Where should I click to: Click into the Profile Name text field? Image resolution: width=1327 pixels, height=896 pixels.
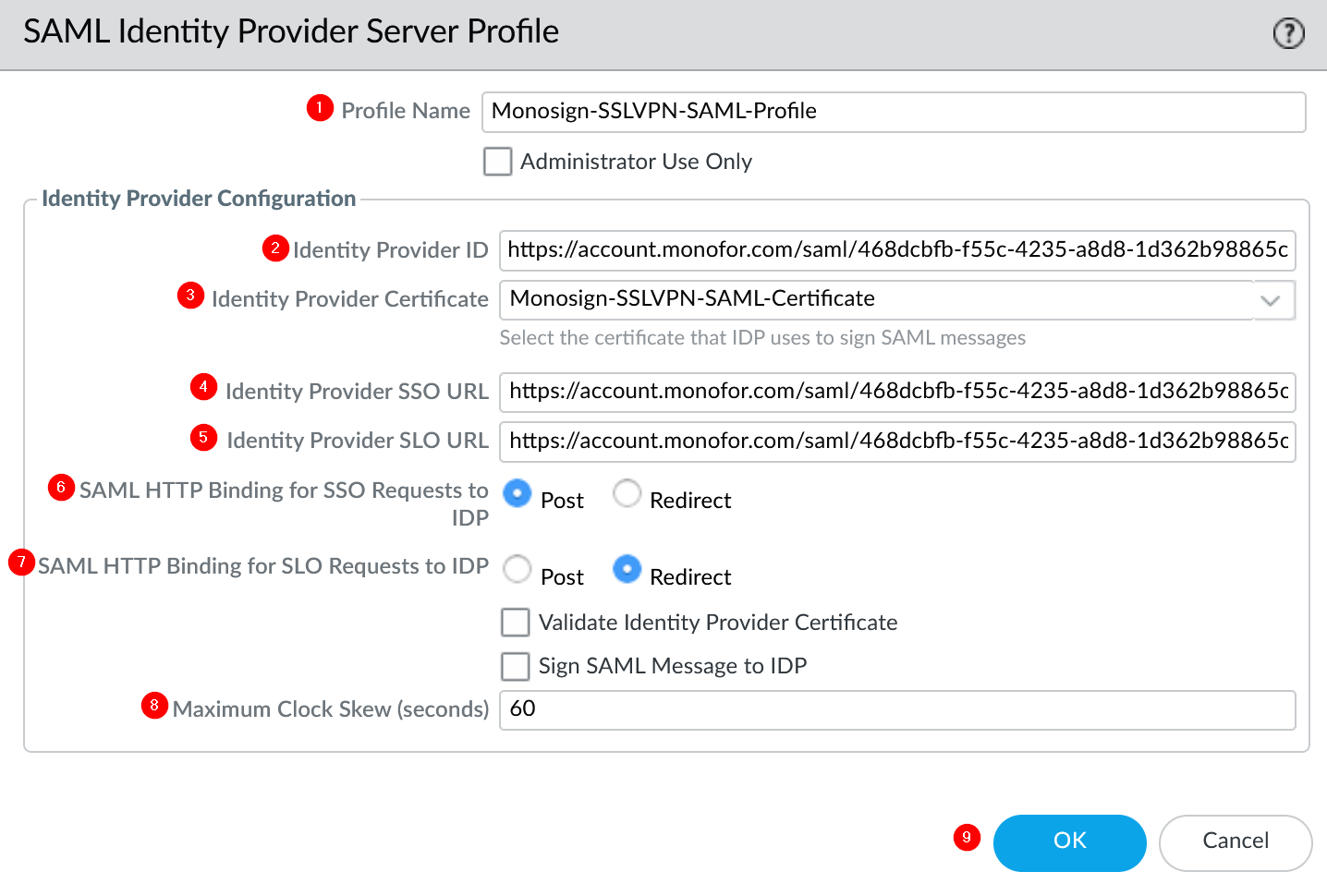tap(893, 112)
